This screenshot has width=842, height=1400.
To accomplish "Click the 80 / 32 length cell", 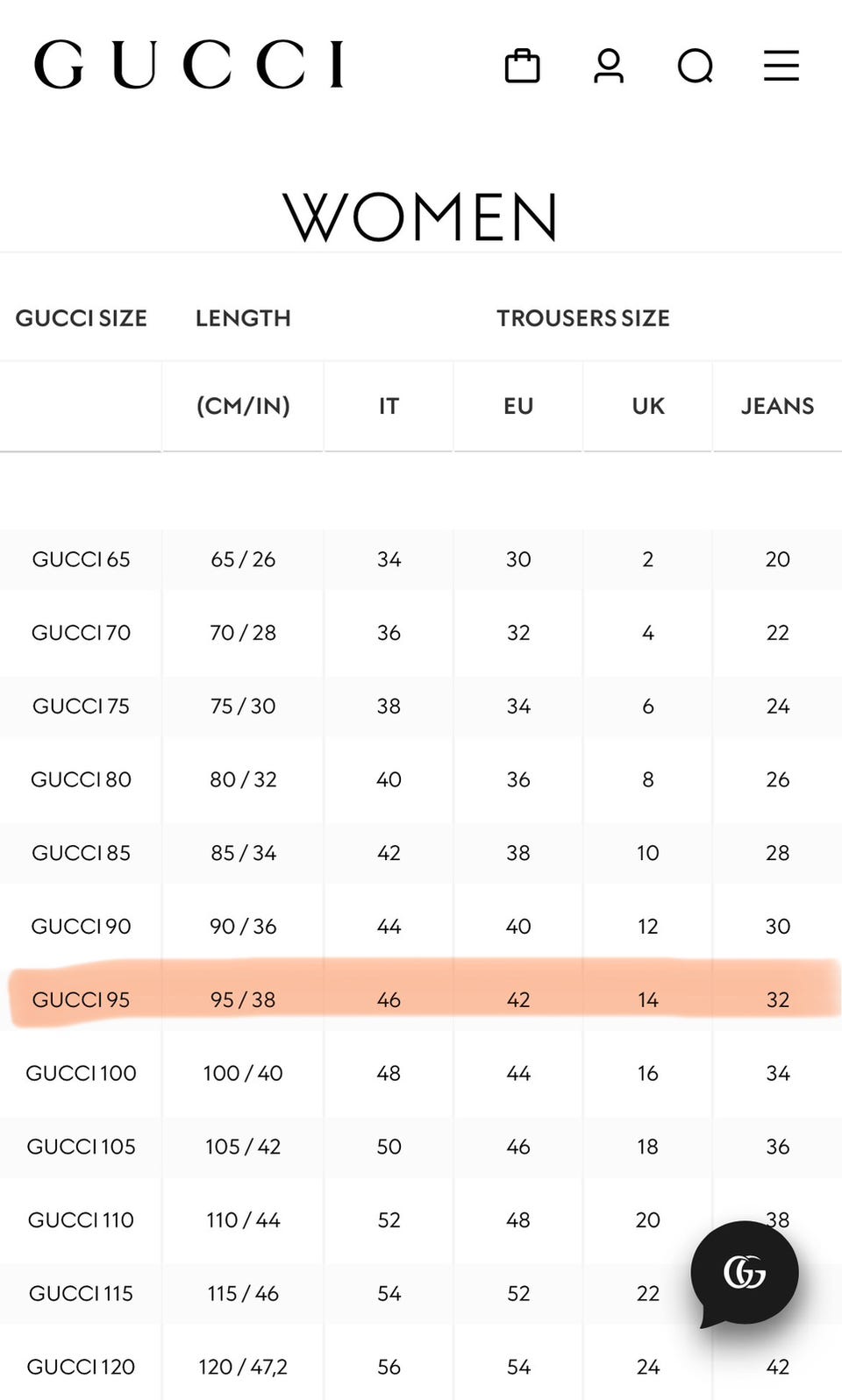I will click(243, 779).
